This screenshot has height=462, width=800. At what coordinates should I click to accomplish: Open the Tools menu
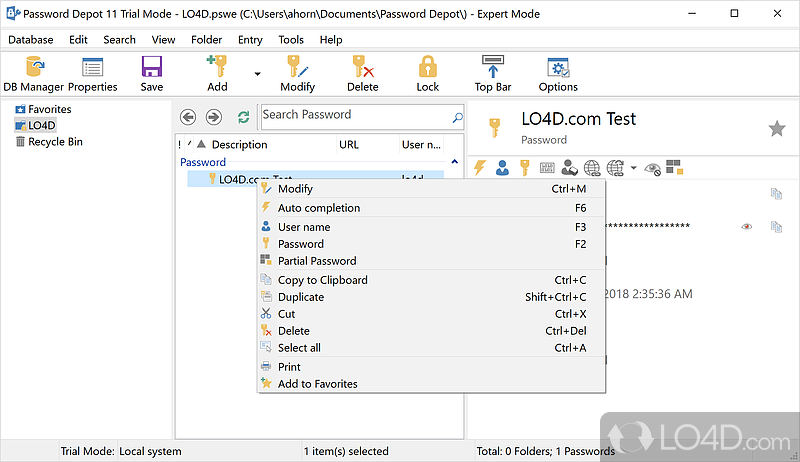pyautogui.click(x=291, y=40)
